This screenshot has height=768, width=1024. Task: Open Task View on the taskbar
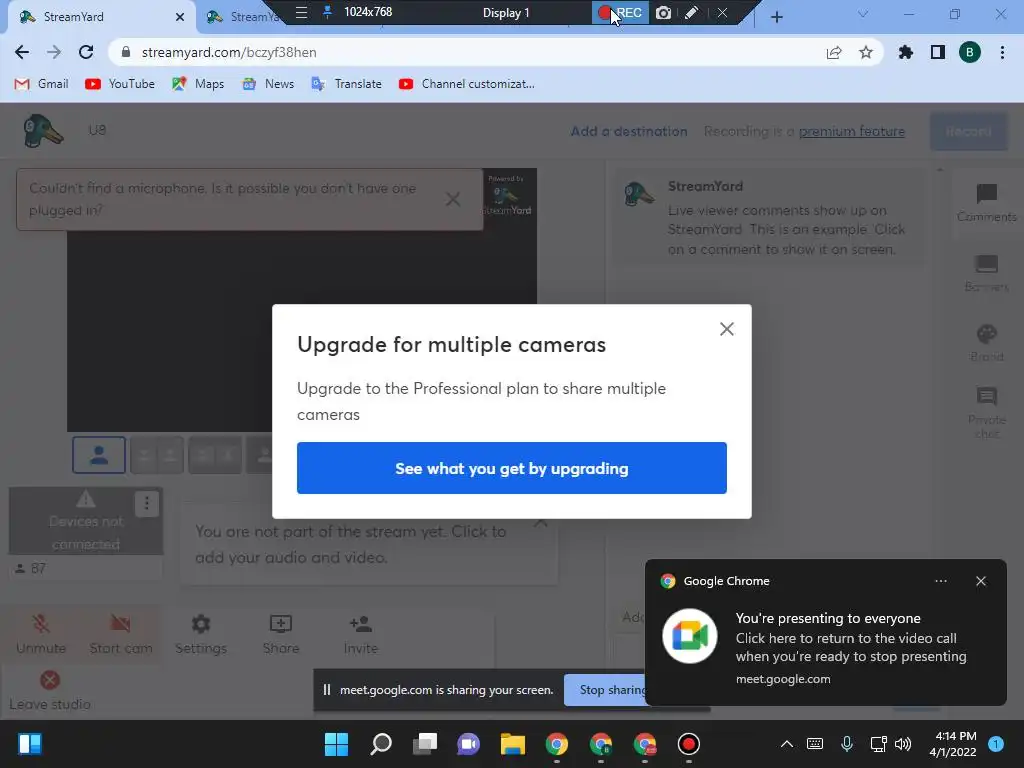tap(425, 744)
